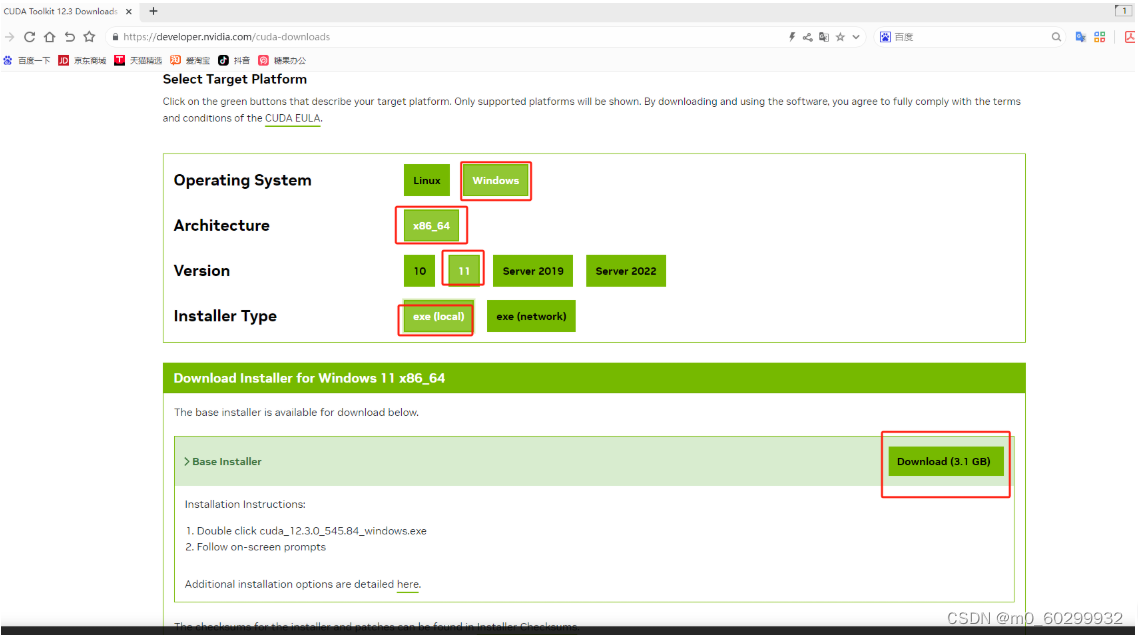Image resolution: width=1138 pixels, height=636 pixels.
Task: Open the 抖音 TikTok bookmark
Action: (234, 60)
